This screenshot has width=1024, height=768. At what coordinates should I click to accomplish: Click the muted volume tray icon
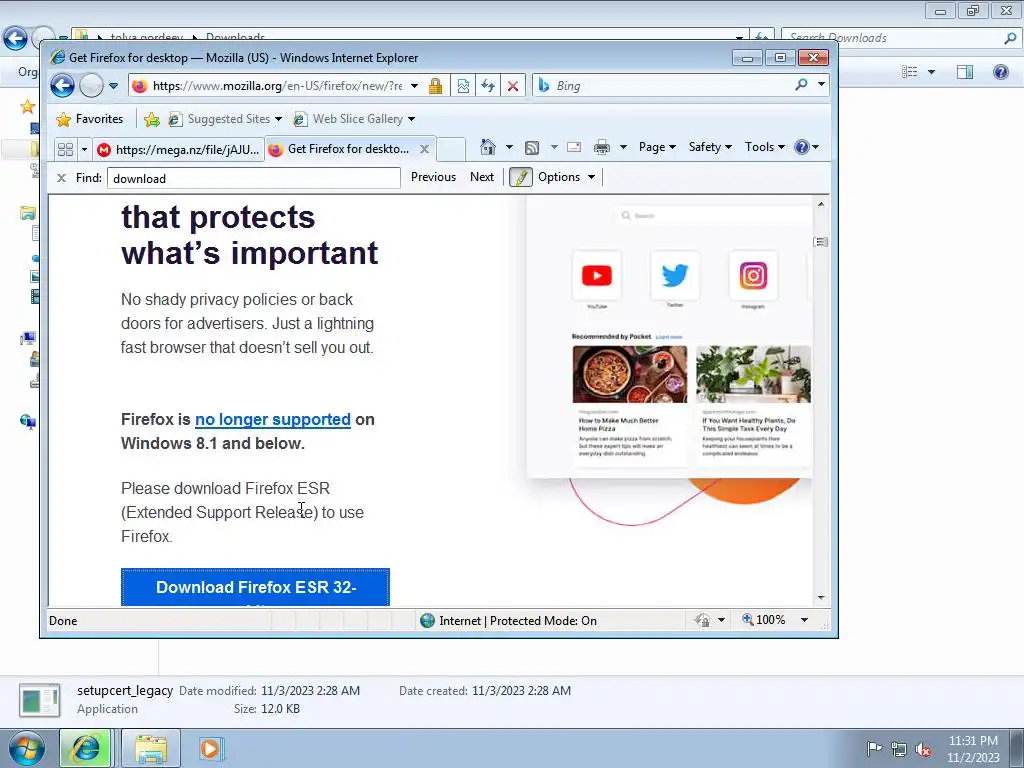coord(923,749)
